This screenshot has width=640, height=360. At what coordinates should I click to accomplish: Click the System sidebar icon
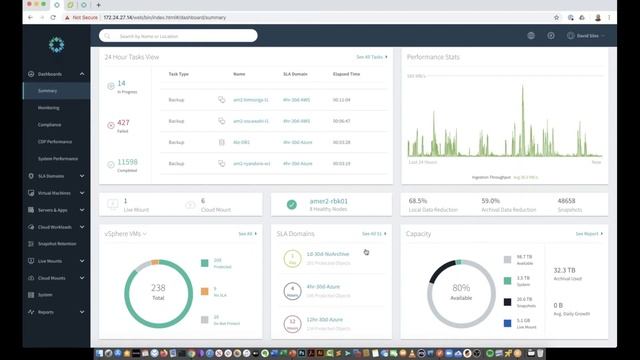pyautogui.click(x=31, y=295)
